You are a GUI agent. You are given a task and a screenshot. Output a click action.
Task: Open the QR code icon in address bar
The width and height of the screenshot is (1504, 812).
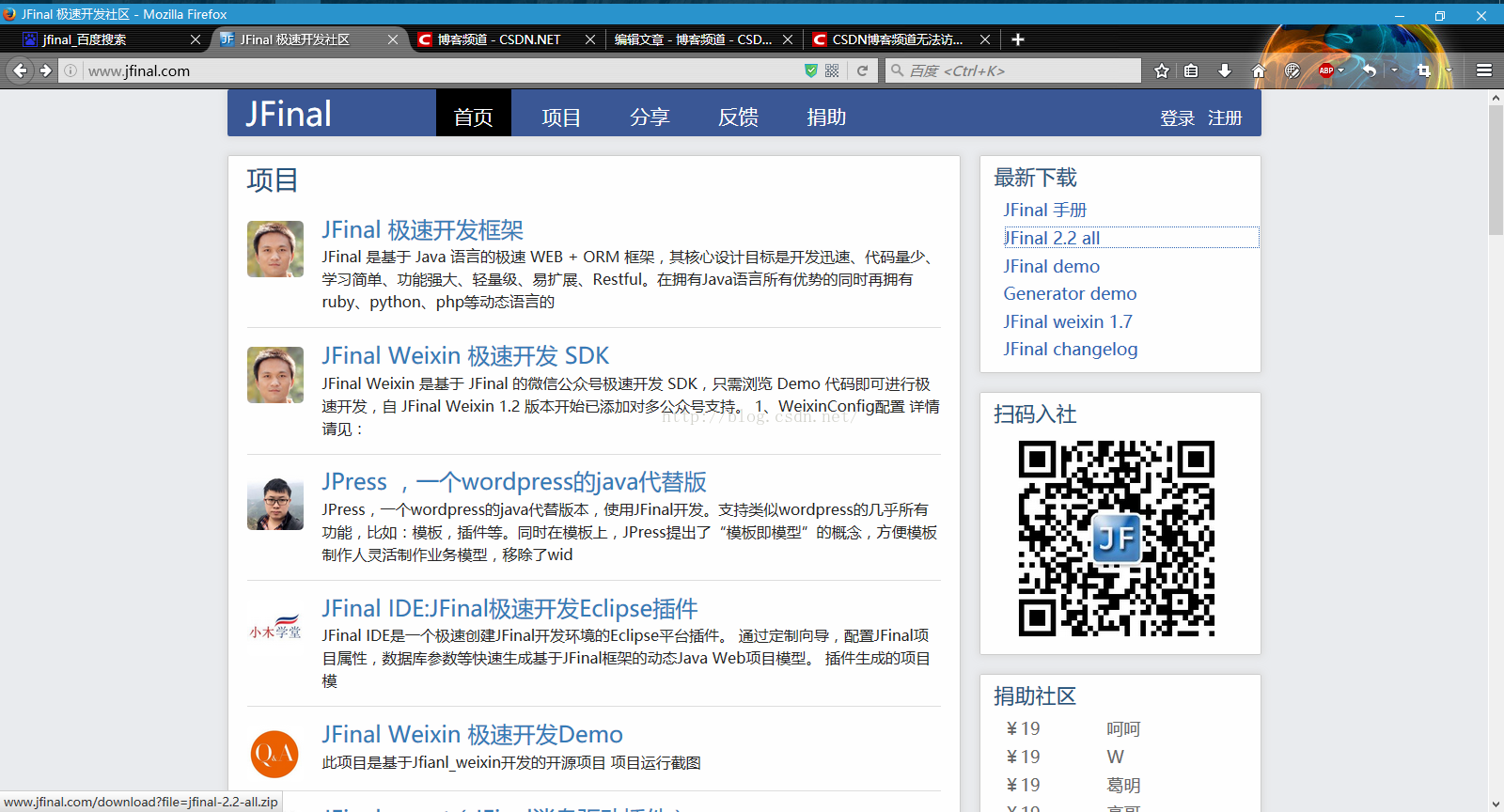(x=832, y=70)
